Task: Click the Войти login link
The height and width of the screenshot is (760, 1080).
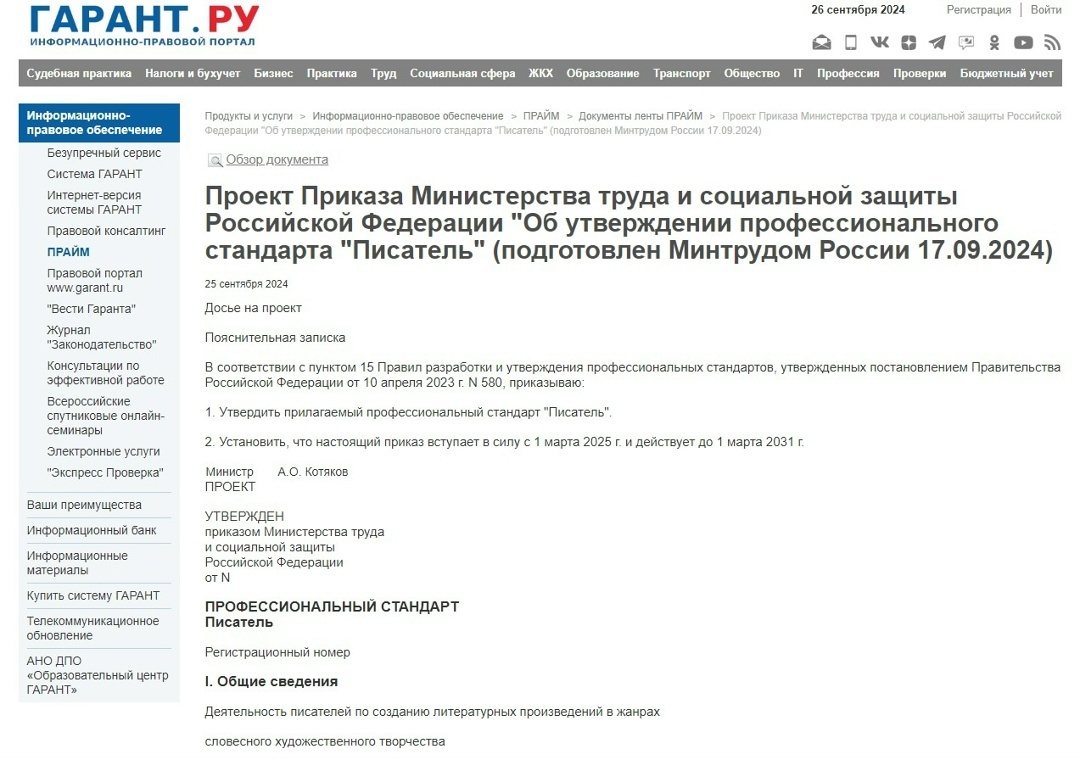Action: 1046,10
